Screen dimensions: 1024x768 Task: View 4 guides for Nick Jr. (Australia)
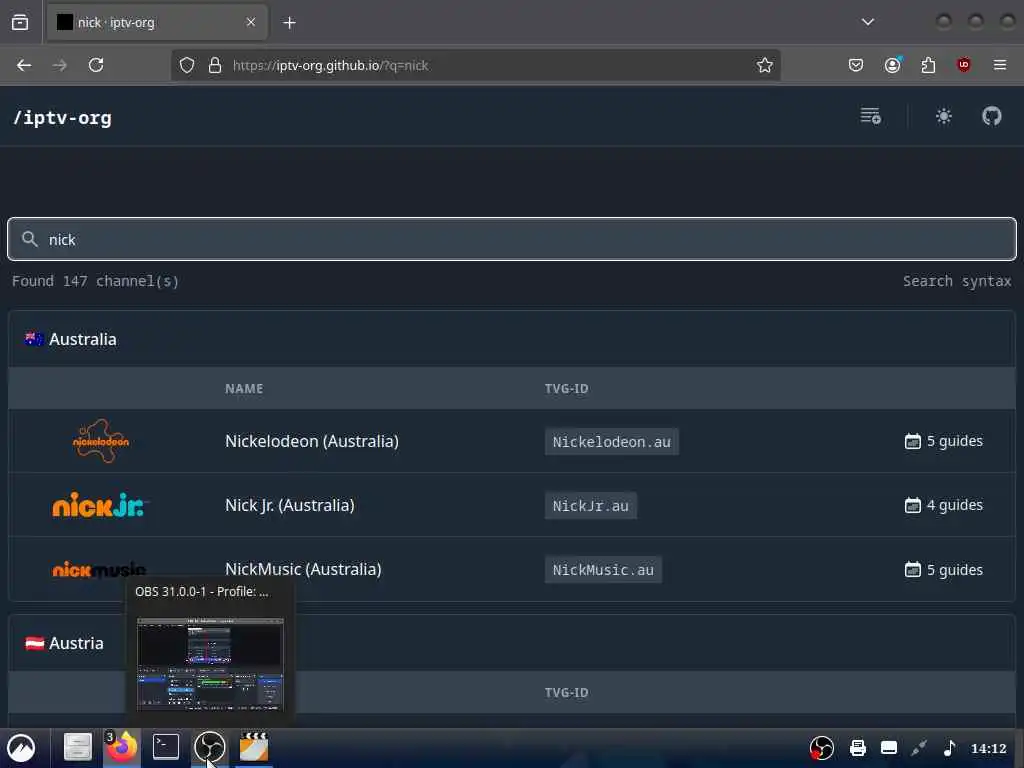(944, 505)
